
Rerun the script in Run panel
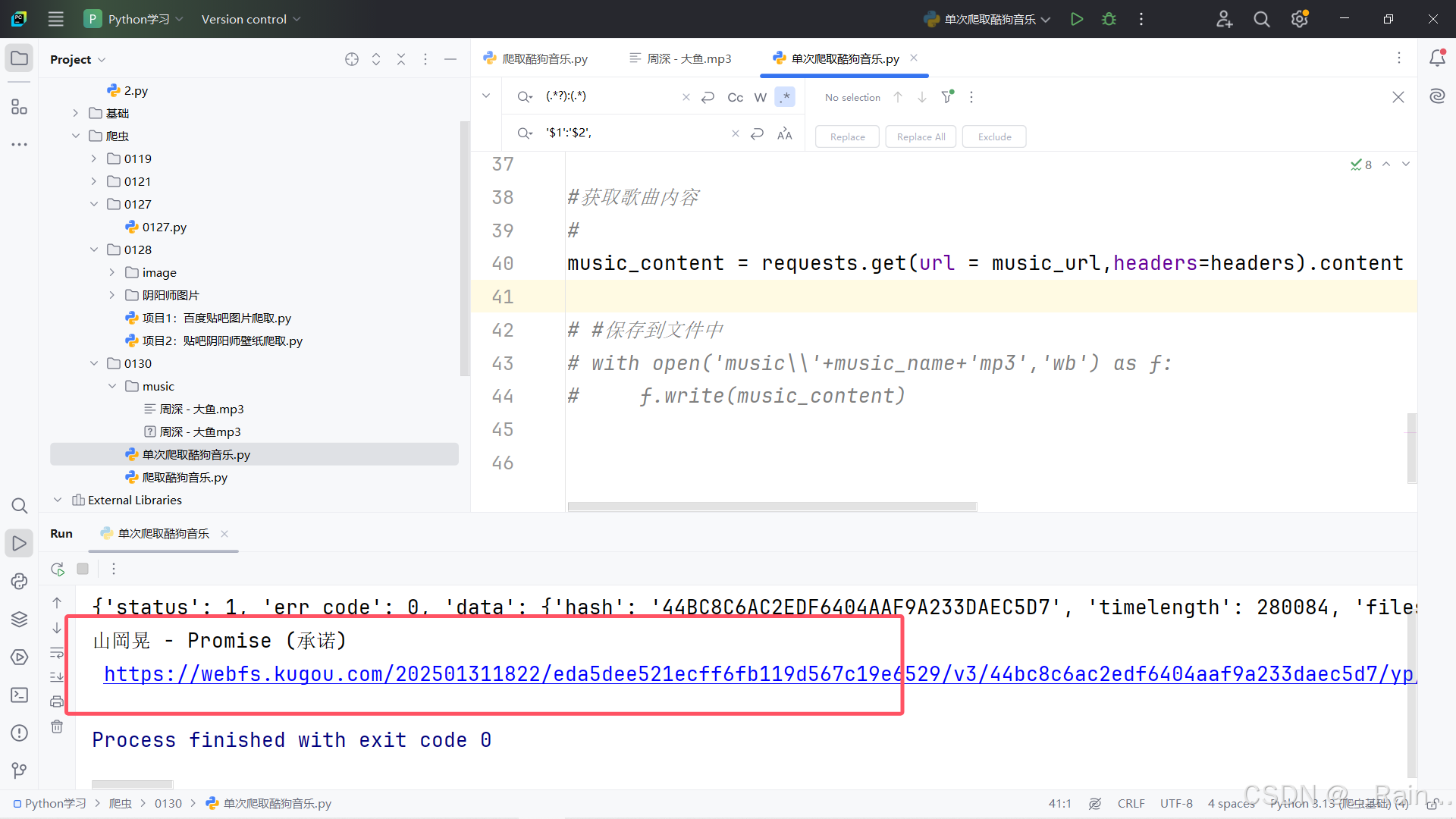pyautogui.click(x=58, y=569)
